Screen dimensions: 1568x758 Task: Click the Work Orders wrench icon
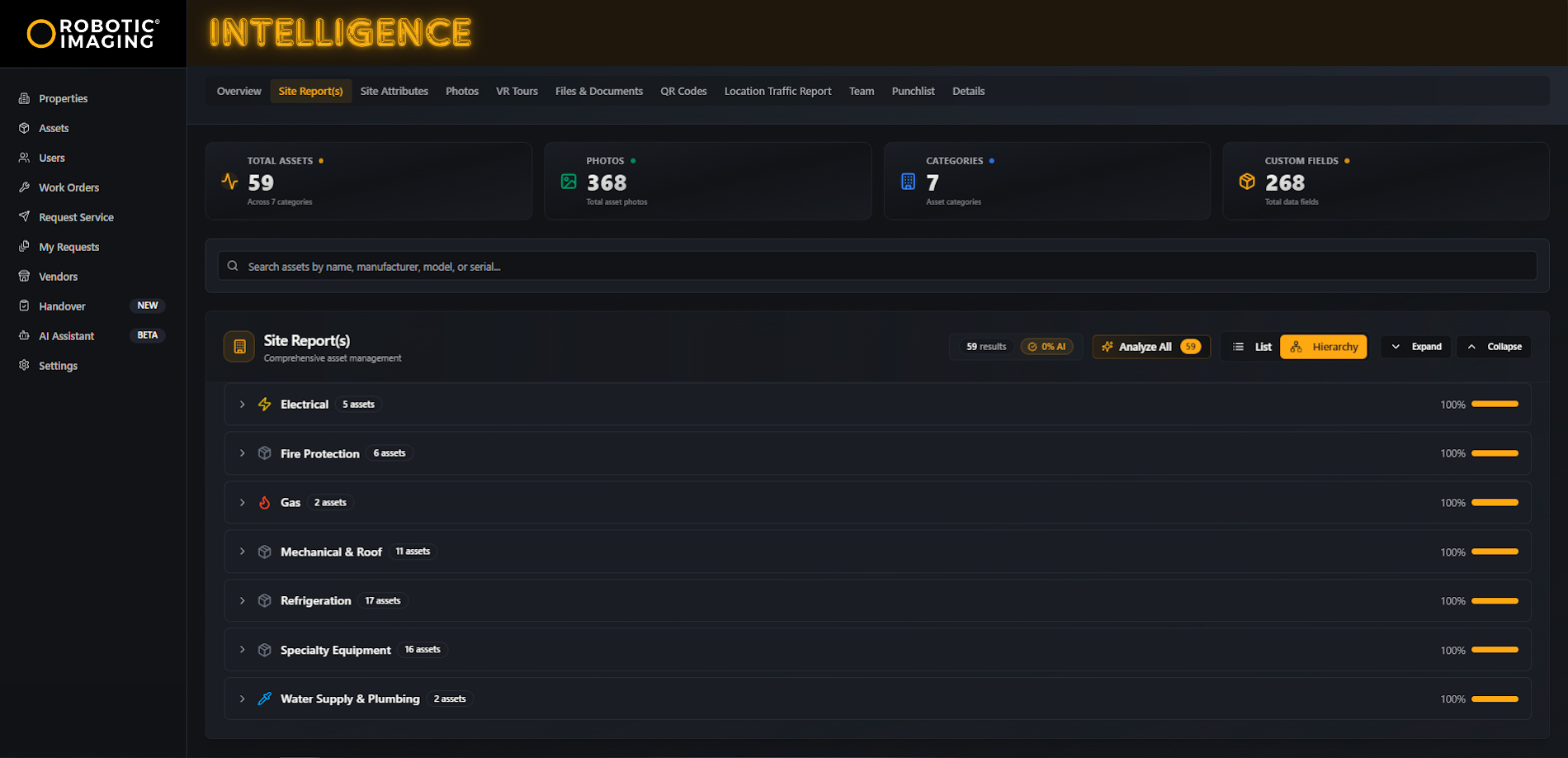coord(24,187)
